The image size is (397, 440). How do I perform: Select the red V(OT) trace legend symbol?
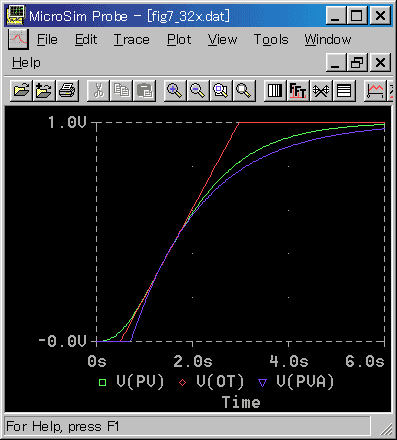(x=182, y=382)
